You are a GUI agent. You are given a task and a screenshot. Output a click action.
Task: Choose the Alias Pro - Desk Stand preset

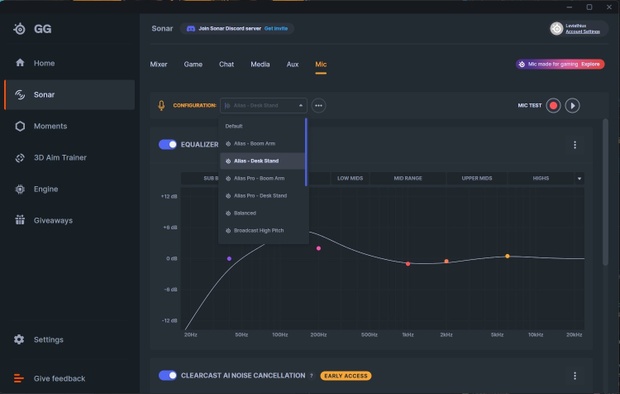tap(262, 196)
